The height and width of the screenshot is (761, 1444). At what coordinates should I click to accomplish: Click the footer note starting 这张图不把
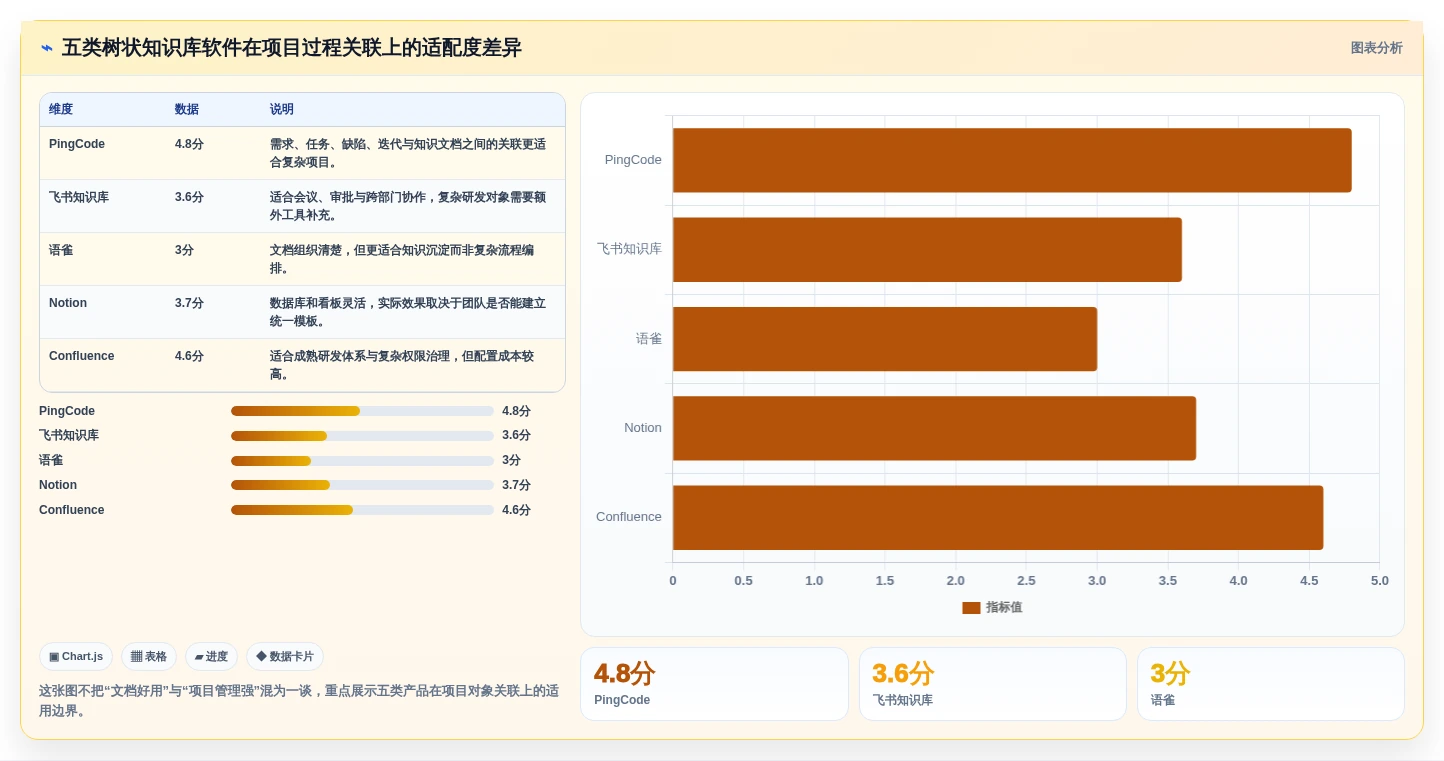pyautogui.click(x=299, y=701)
